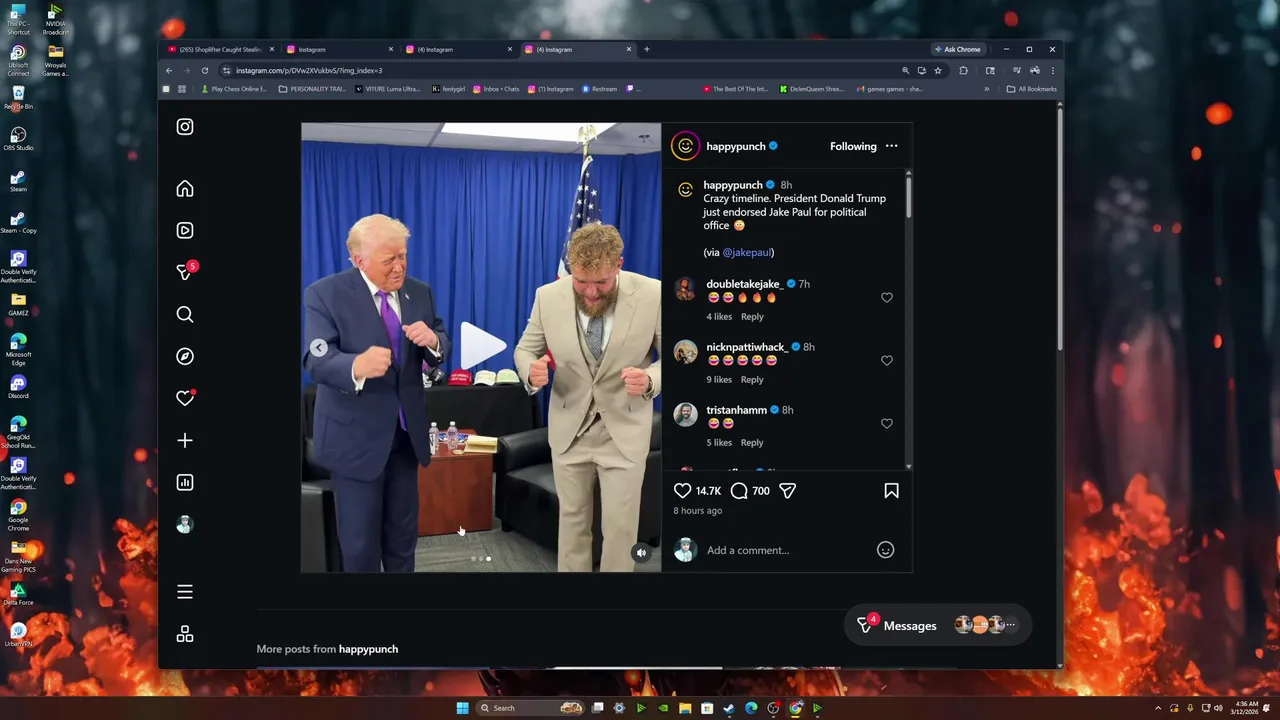Open Steam from the taskbar

[729, 708]
